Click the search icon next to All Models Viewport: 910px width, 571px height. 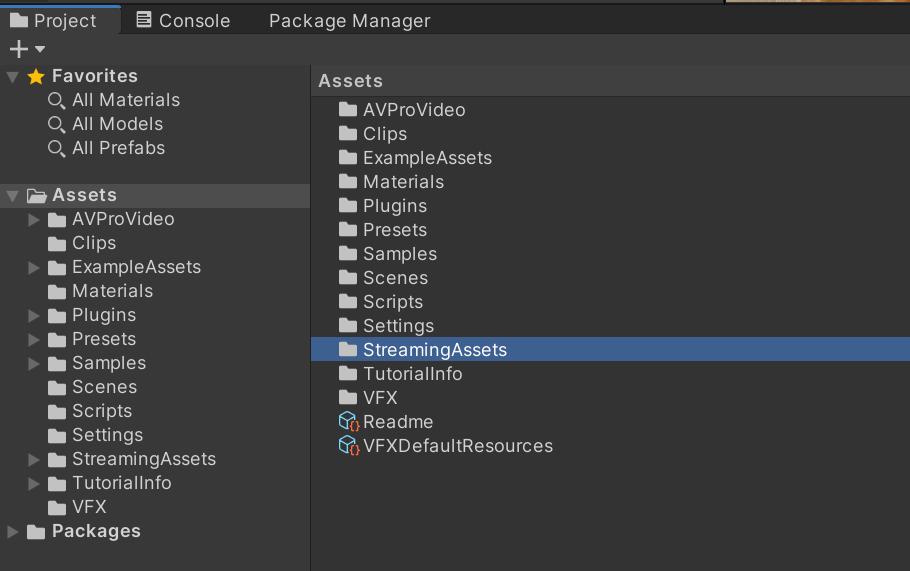click(x=57, y=124)
